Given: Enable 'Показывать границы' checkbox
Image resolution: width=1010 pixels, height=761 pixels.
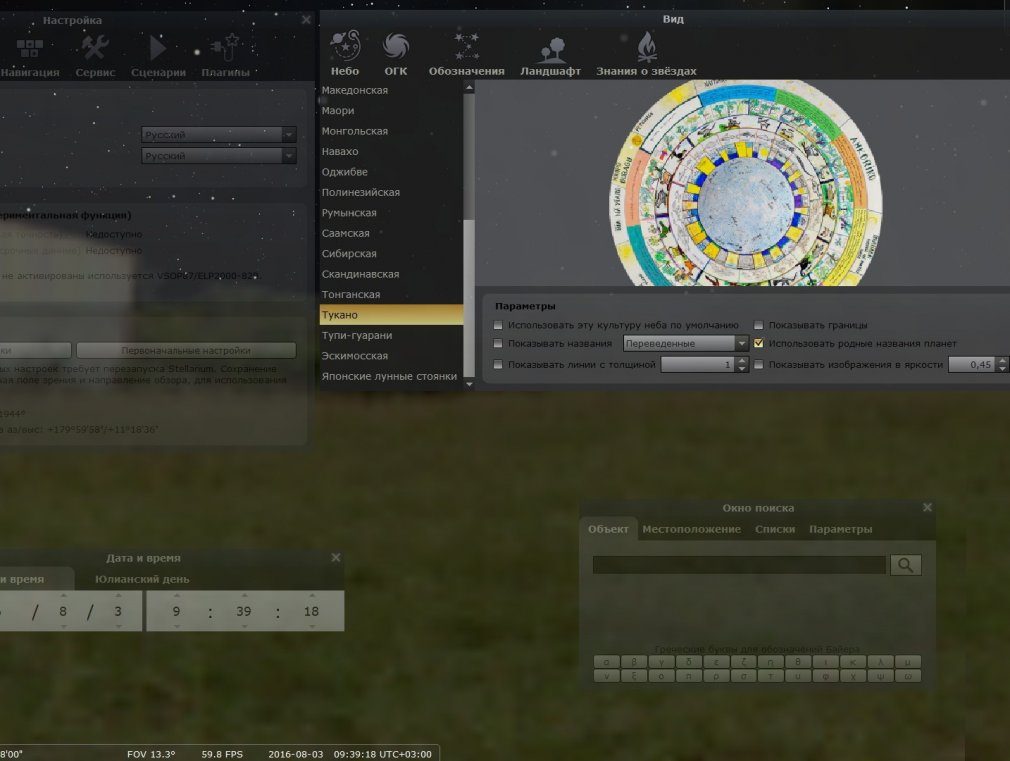Looking at the screenshot, I should click(x=759, y=325).
